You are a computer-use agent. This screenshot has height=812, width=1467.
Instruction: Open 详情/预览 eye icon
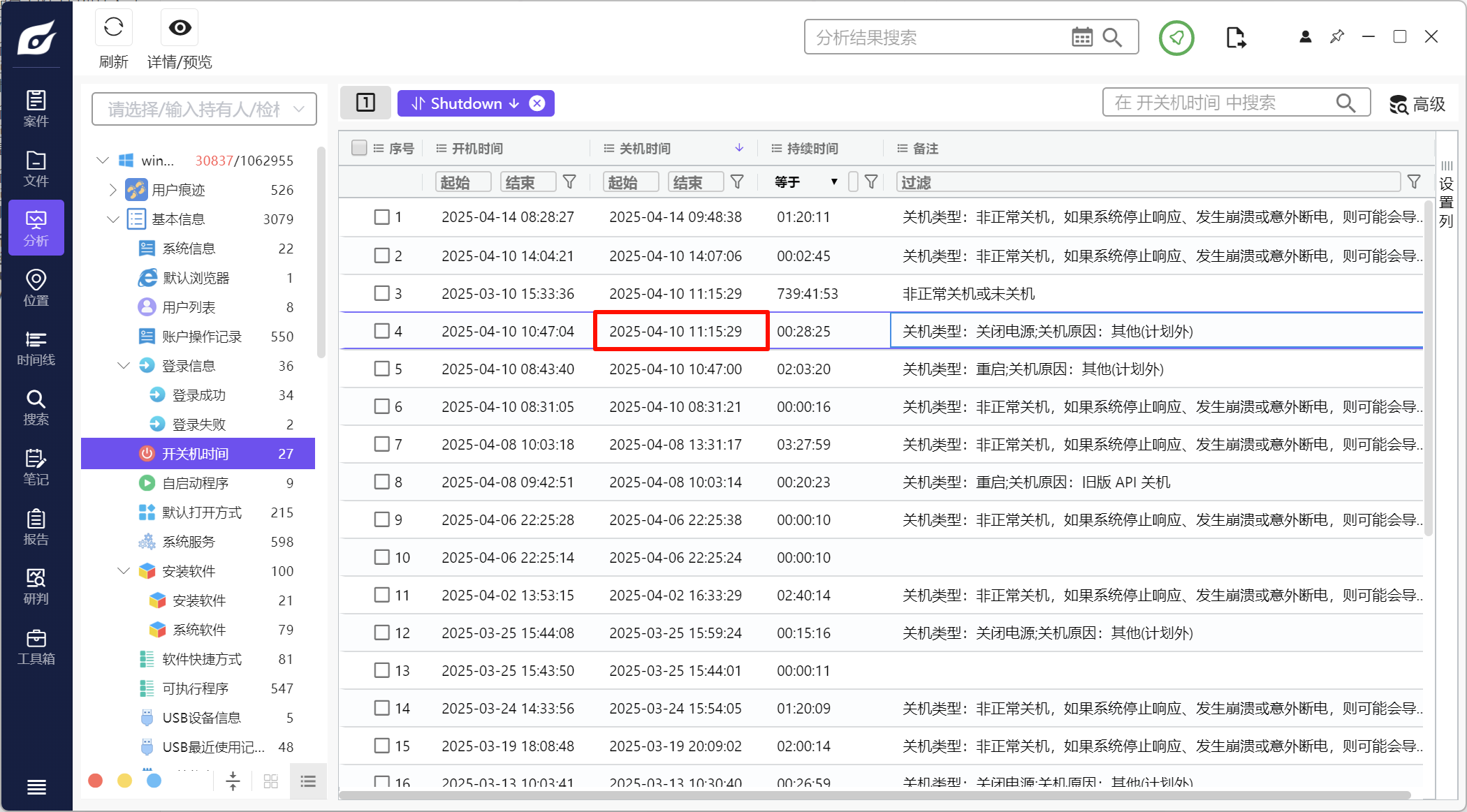pyautogui.click(x=180, y=28)
